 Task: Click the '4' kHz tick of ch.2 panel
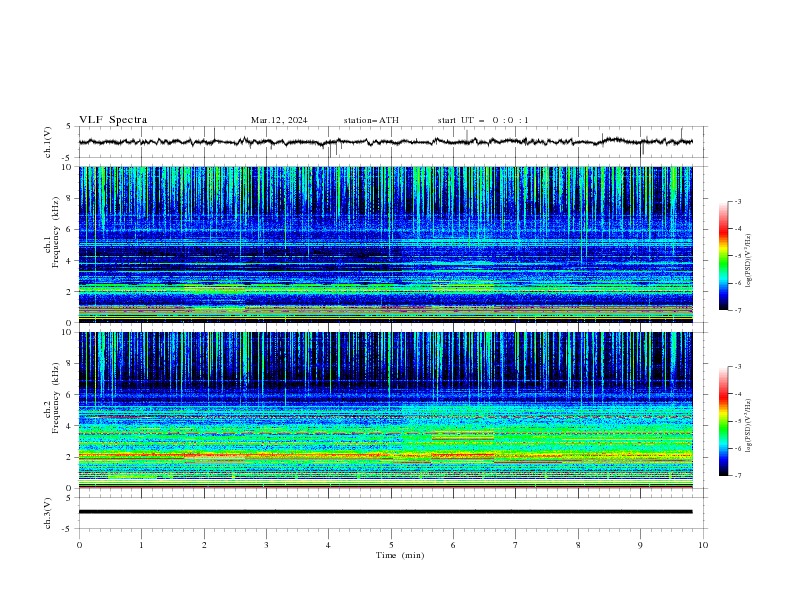pos(71,426)
